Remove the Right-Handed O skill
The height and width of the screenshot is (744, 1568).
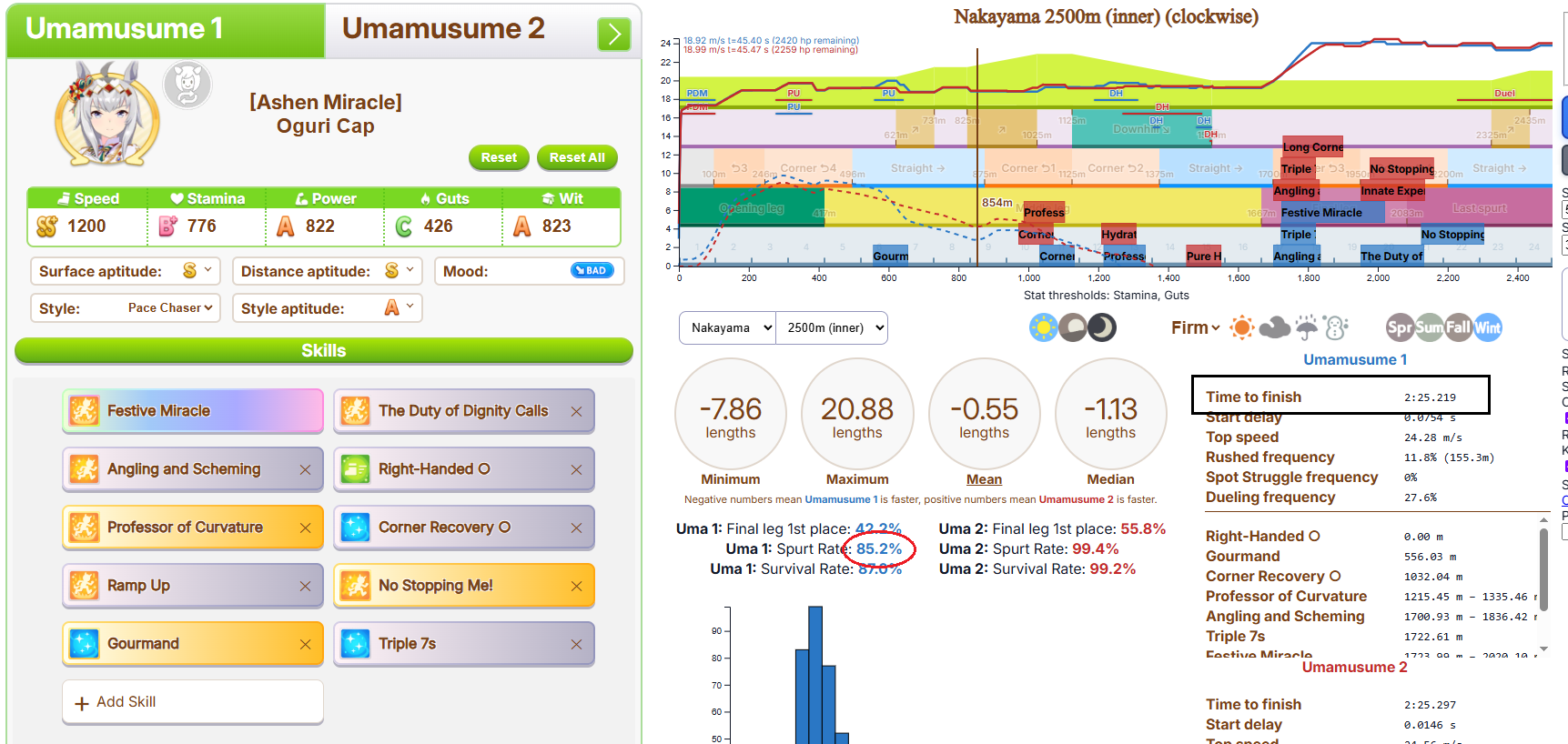(576, 470)
